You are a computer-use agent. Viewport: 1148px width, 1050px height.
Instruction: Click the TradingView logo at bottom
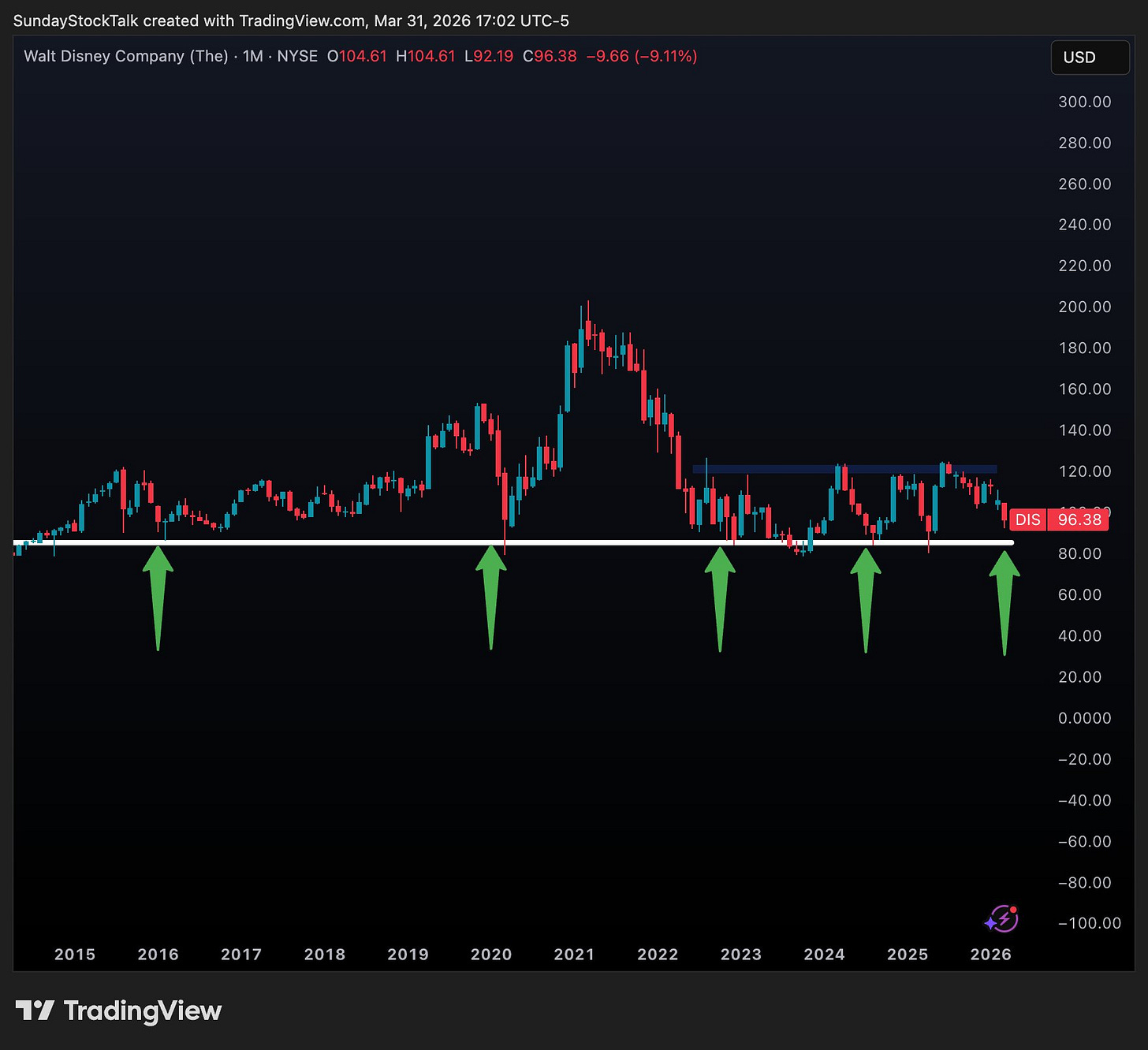(x=119, y=1011)
